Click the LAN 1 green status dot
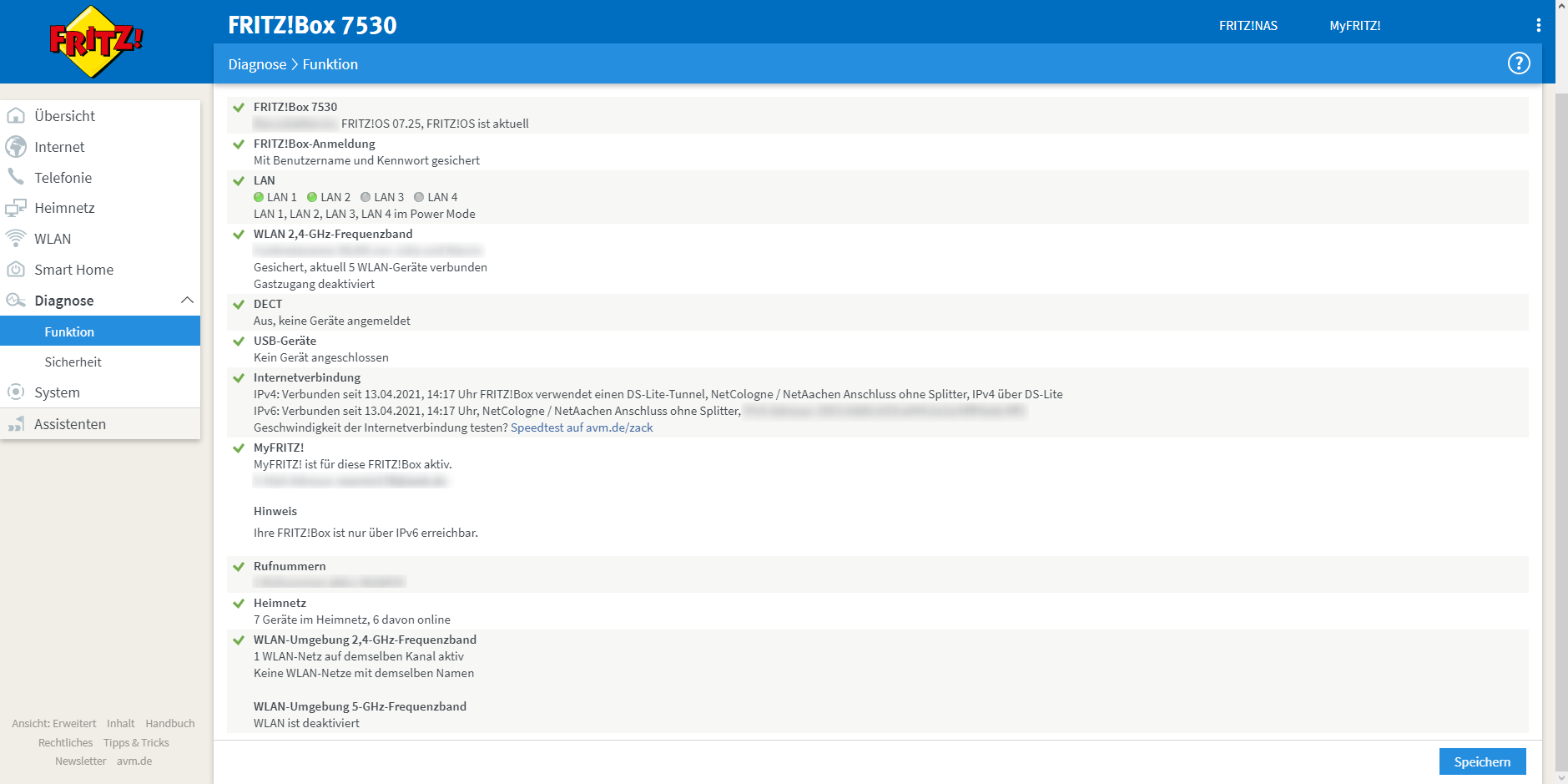 click(x=259, y=197)
